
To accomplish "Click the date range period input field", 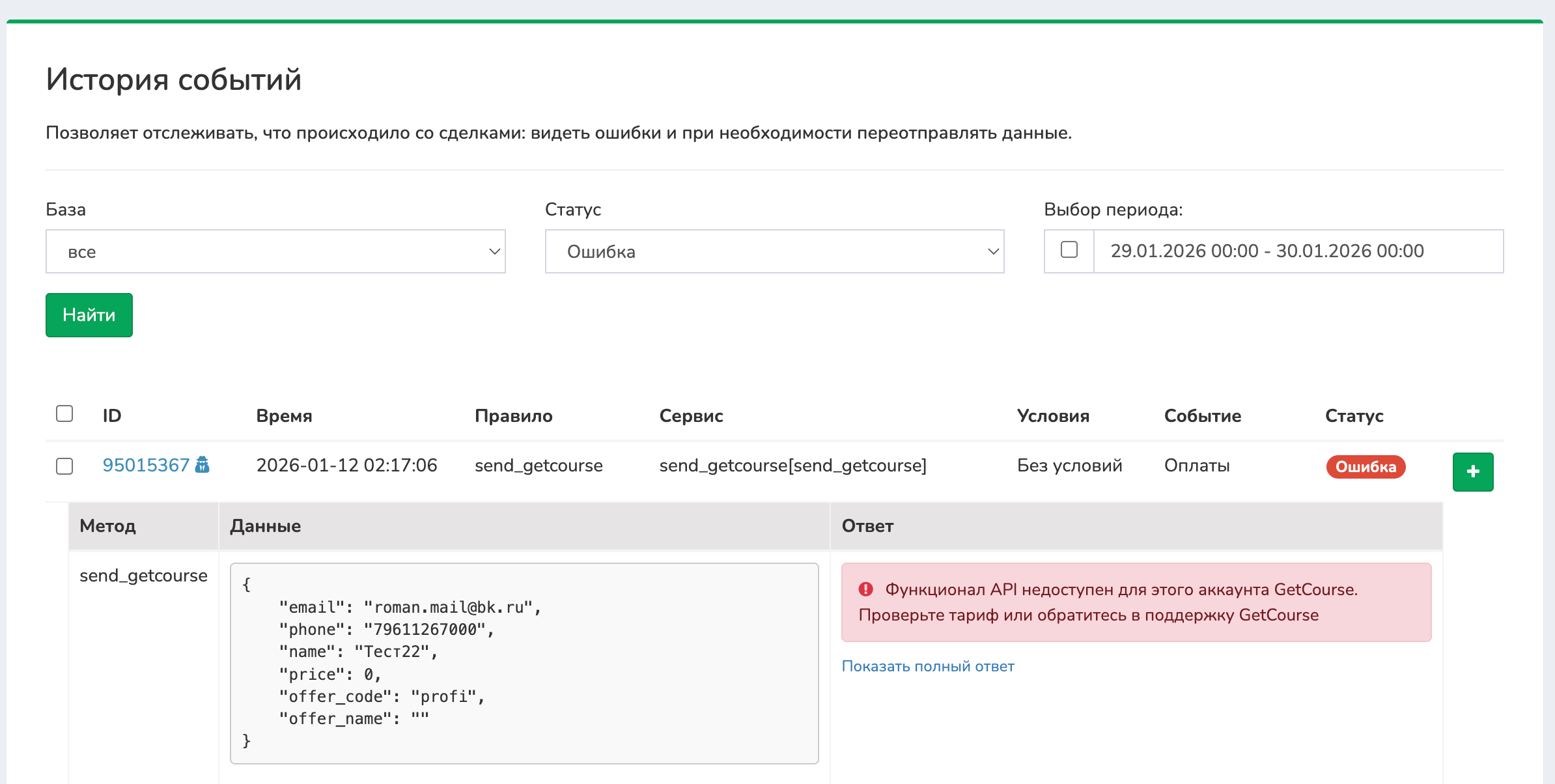I will pyautogui.click(x=1297, y=251).
